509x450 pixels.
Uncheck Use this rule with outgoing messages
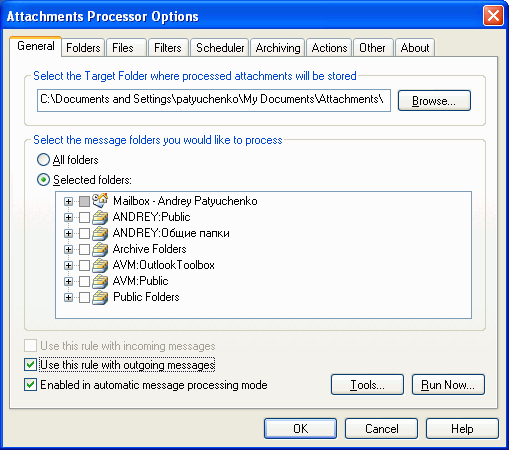pyautogui.click(x=30, y=365)
